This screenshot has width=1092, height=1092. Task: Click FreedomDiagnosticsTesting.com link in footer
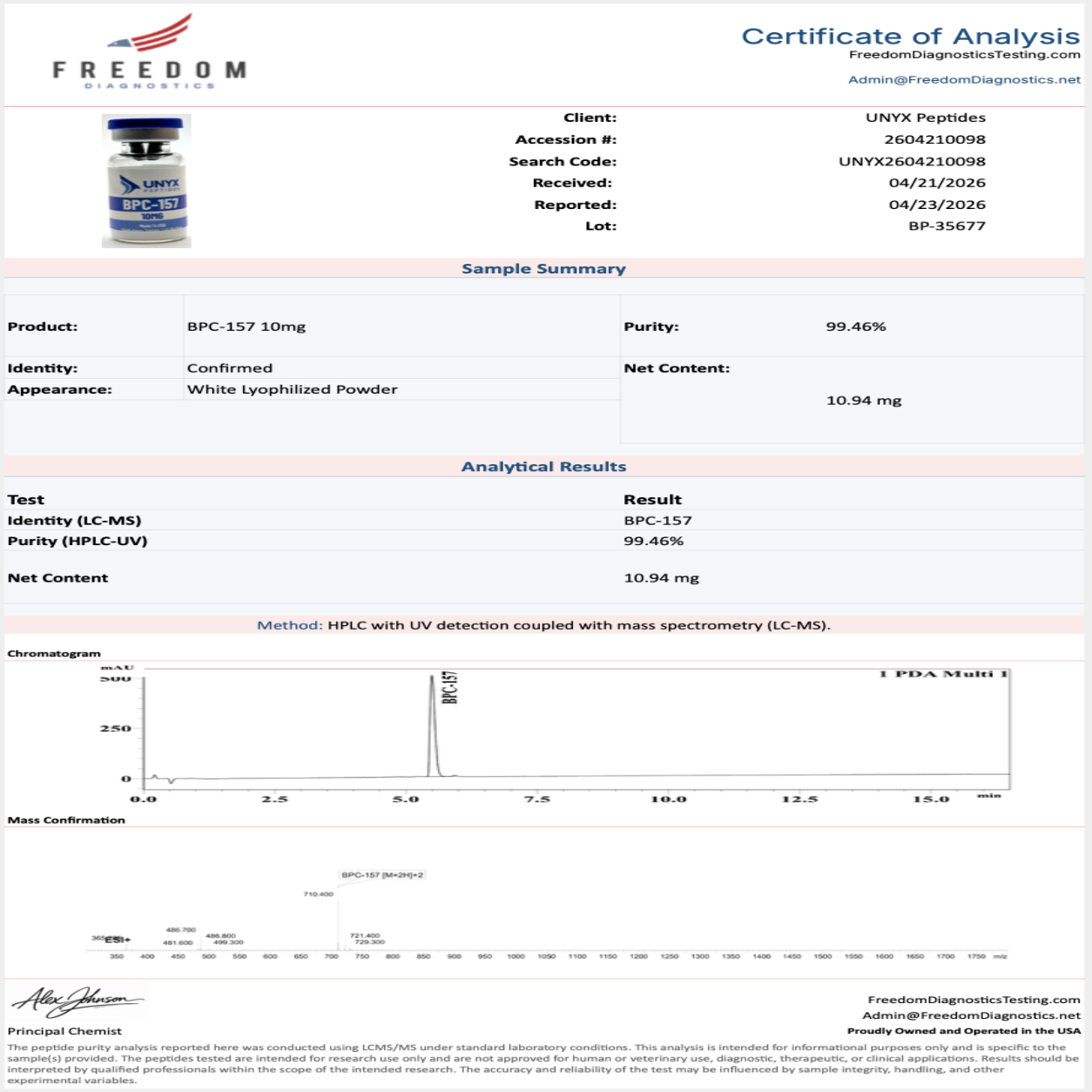click(x=973, y=1000)
